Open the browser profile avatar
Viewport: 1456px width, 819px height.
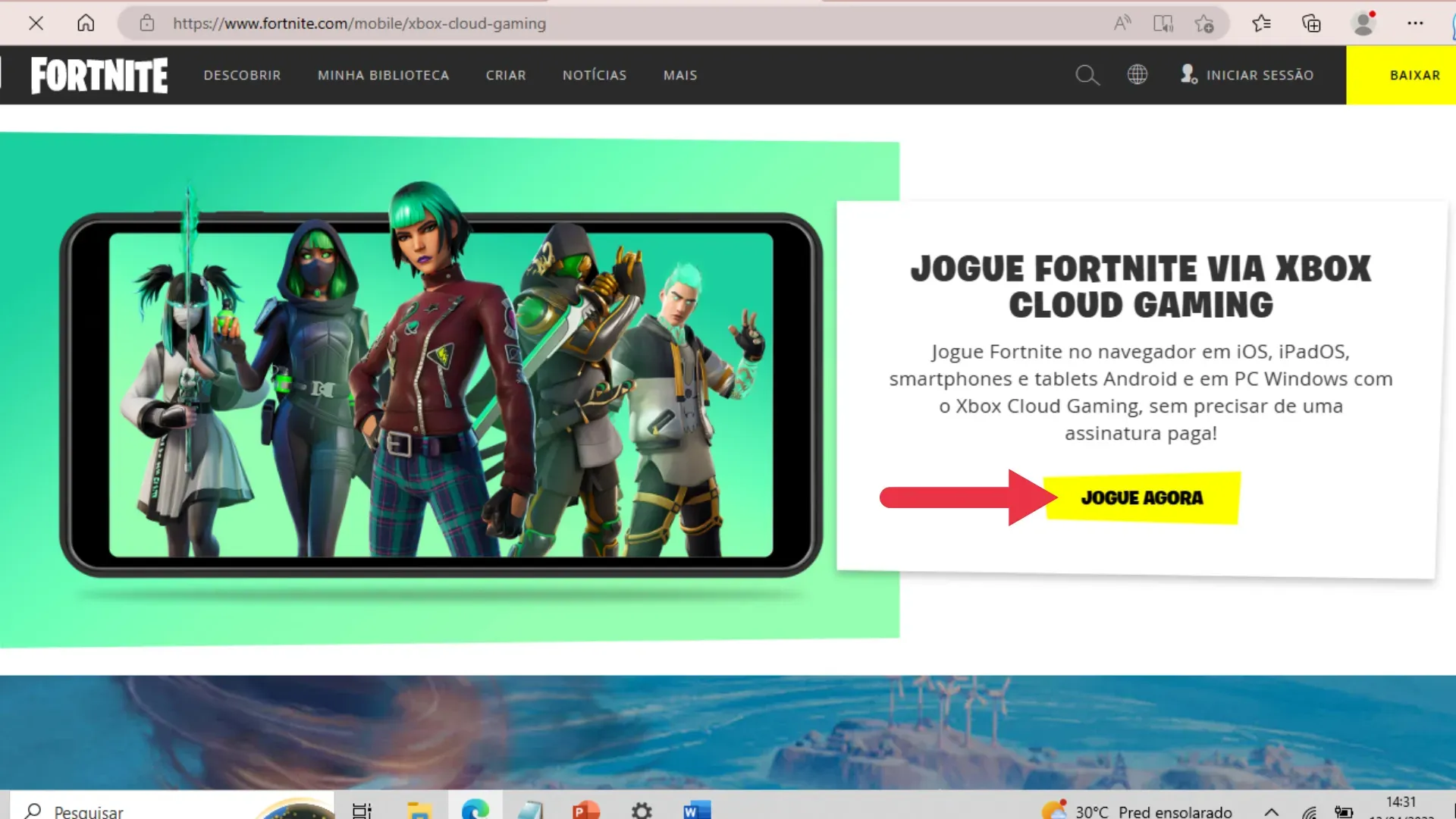[x=1363, y=24]
